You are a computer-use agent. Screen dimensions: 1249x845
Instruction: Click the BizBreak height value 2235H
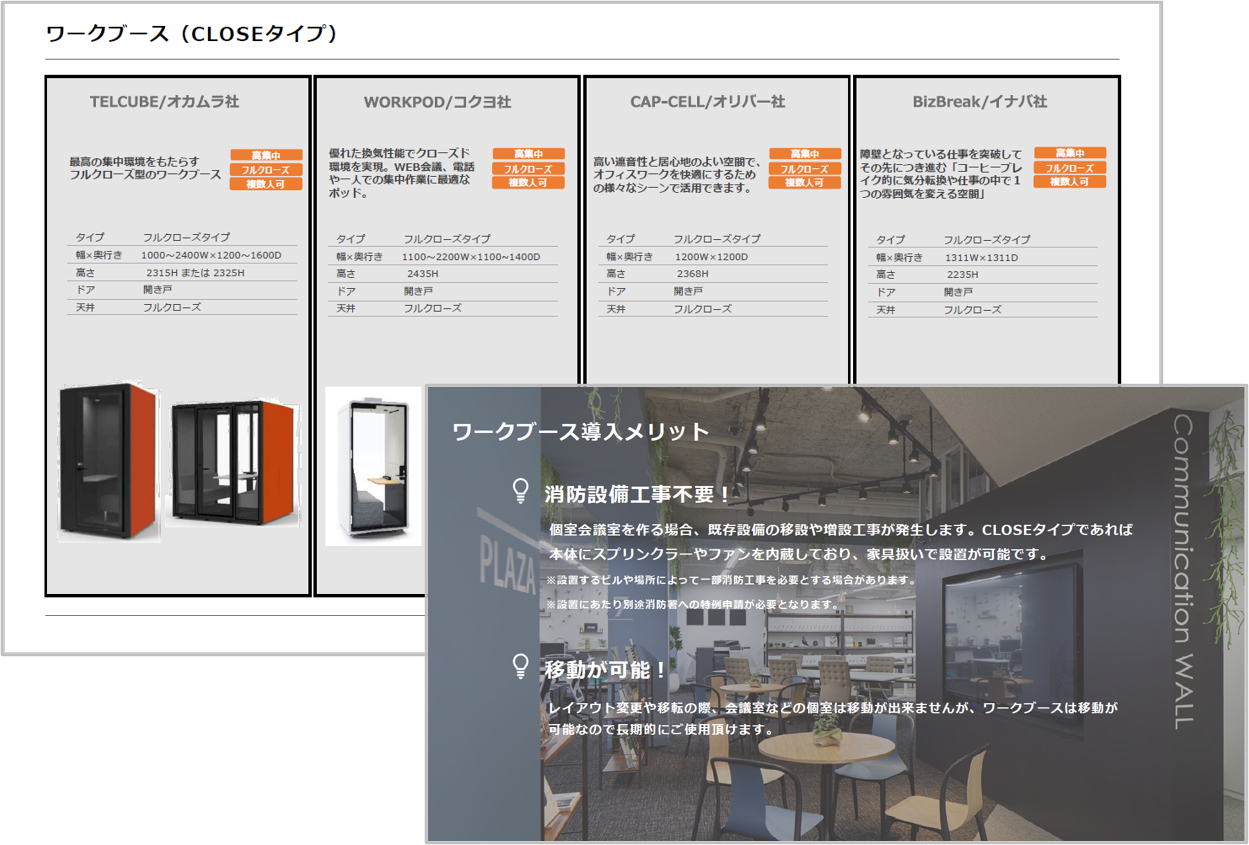tap(962, 275)
